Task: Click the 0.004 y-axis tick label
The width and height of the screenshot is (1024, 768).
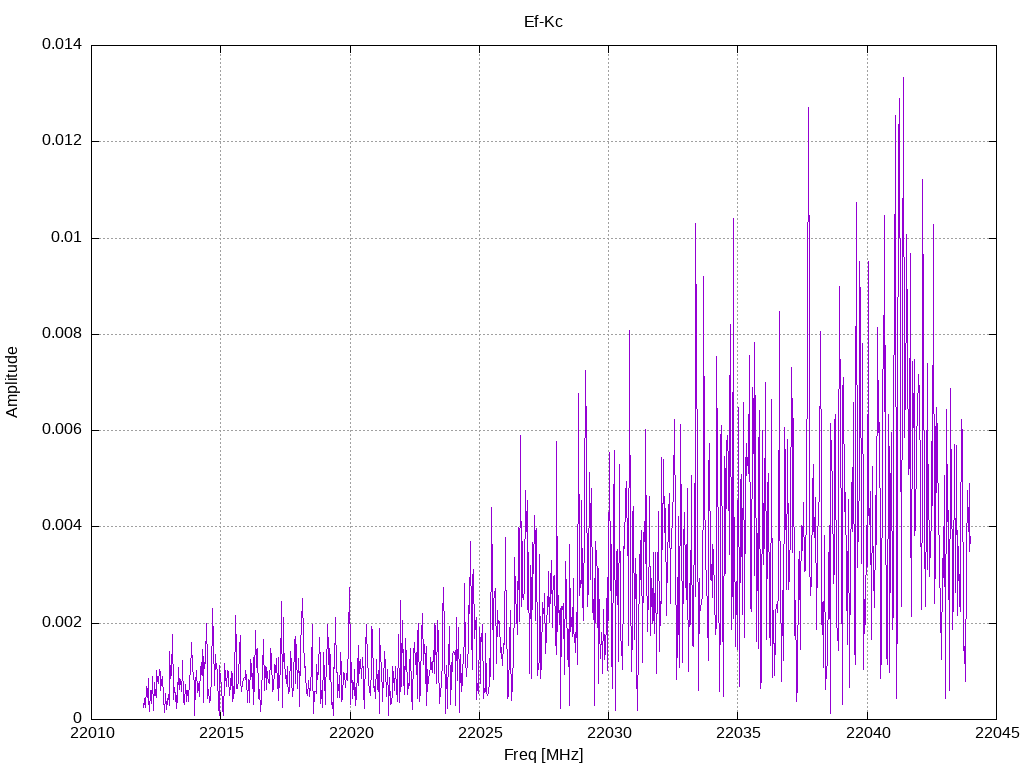Action: [x=62, y=526]
